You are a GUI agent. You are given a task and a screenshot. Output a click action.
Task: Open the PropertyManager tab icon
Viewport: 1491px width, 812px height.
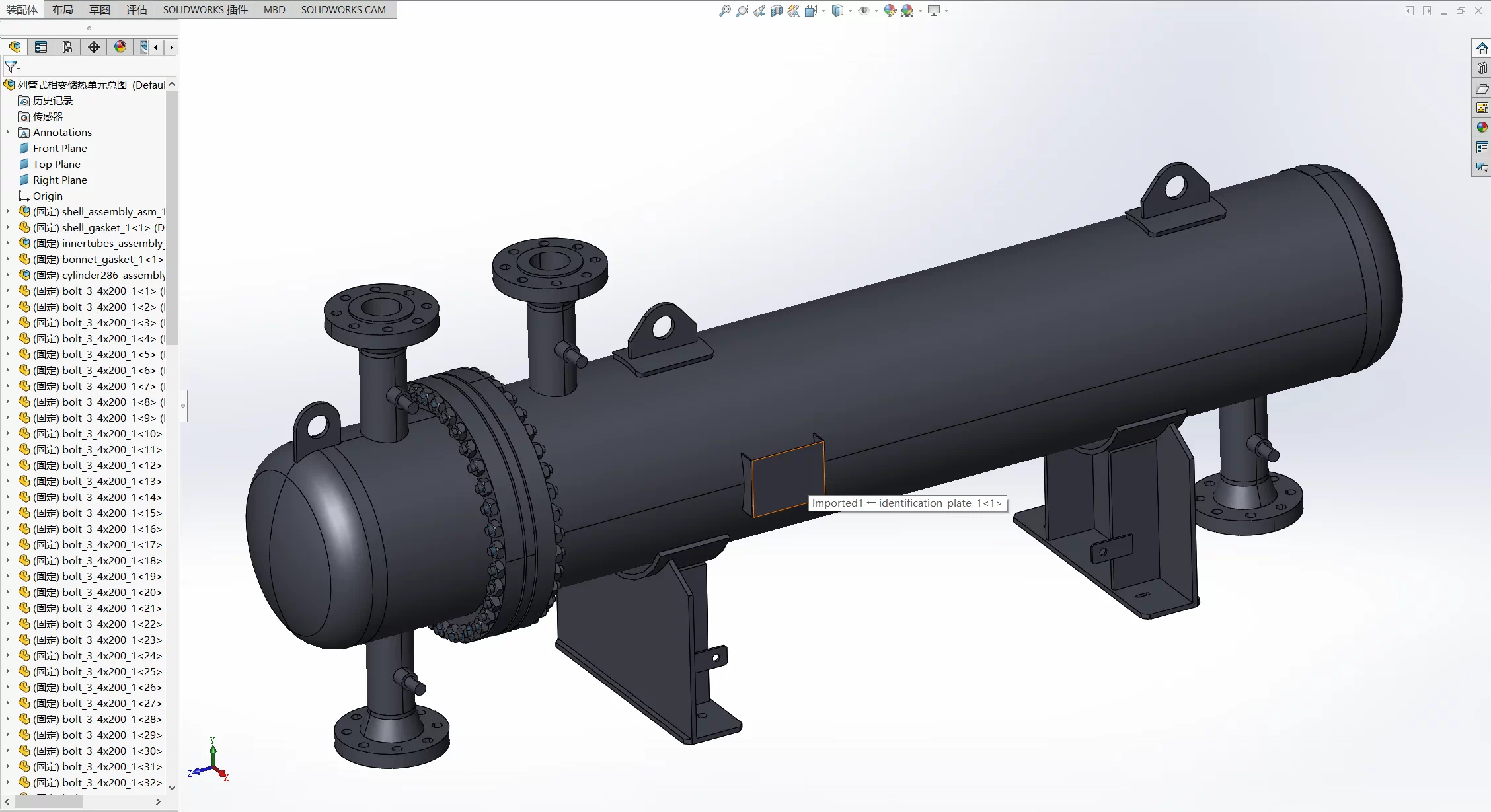(41, 47)
